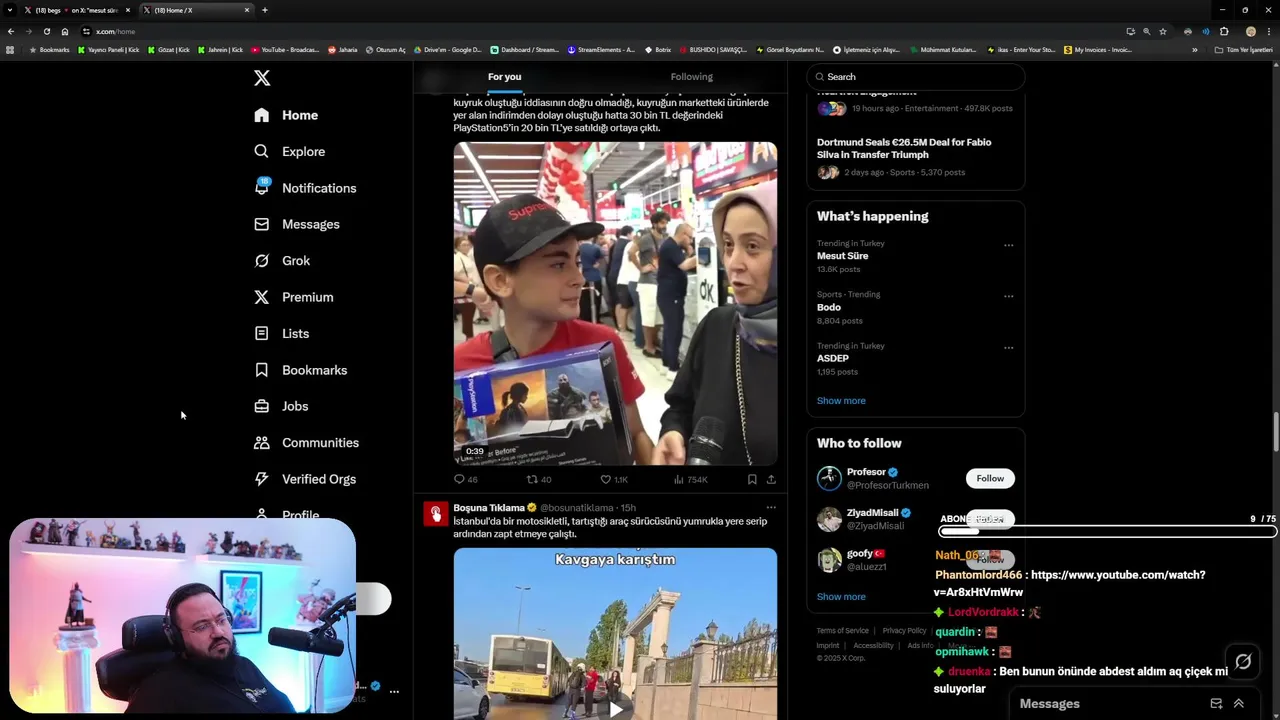The width and height of the screenshot is (1280, 720).
Task: Open Jobs from the sidebar
Action: tap(281, 406)
